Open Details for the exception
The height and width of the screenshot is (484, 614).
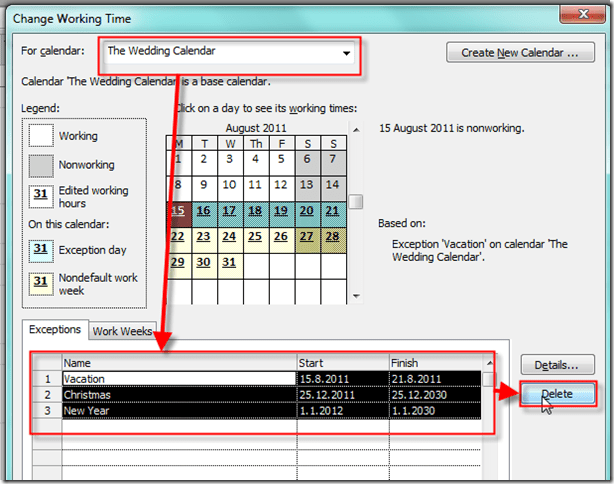click(x=556, y=365)
